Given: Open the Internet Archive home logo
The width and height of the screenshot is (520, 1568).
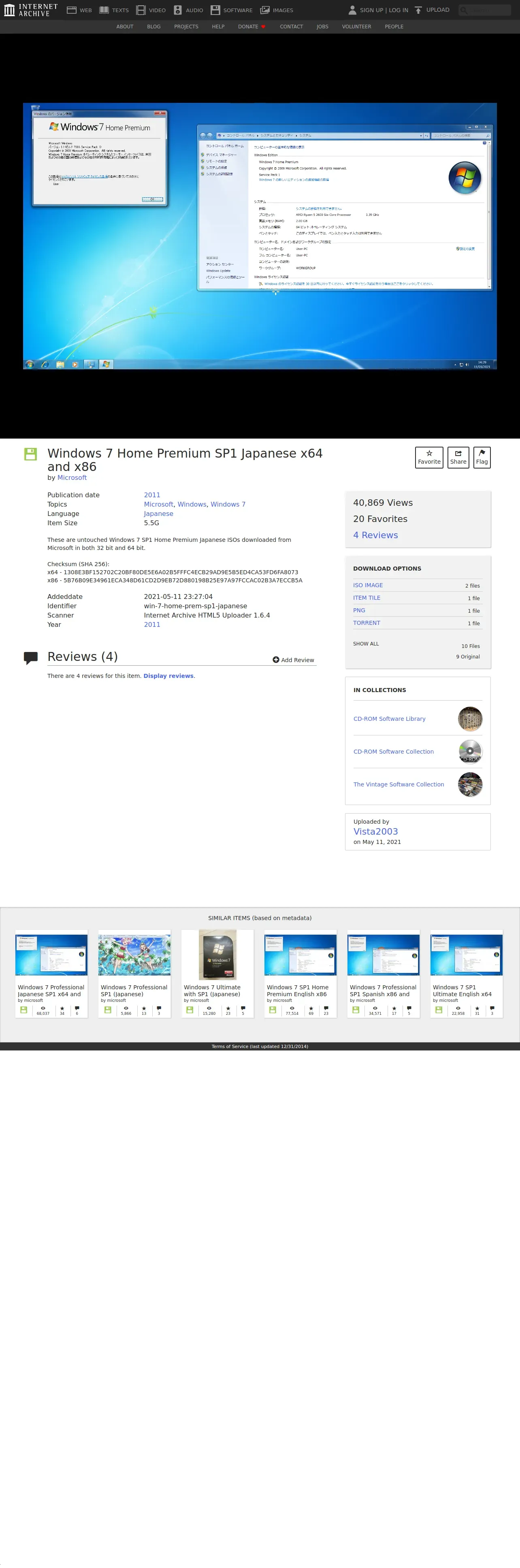Looking at the screenshot, I should click(30, 10).
